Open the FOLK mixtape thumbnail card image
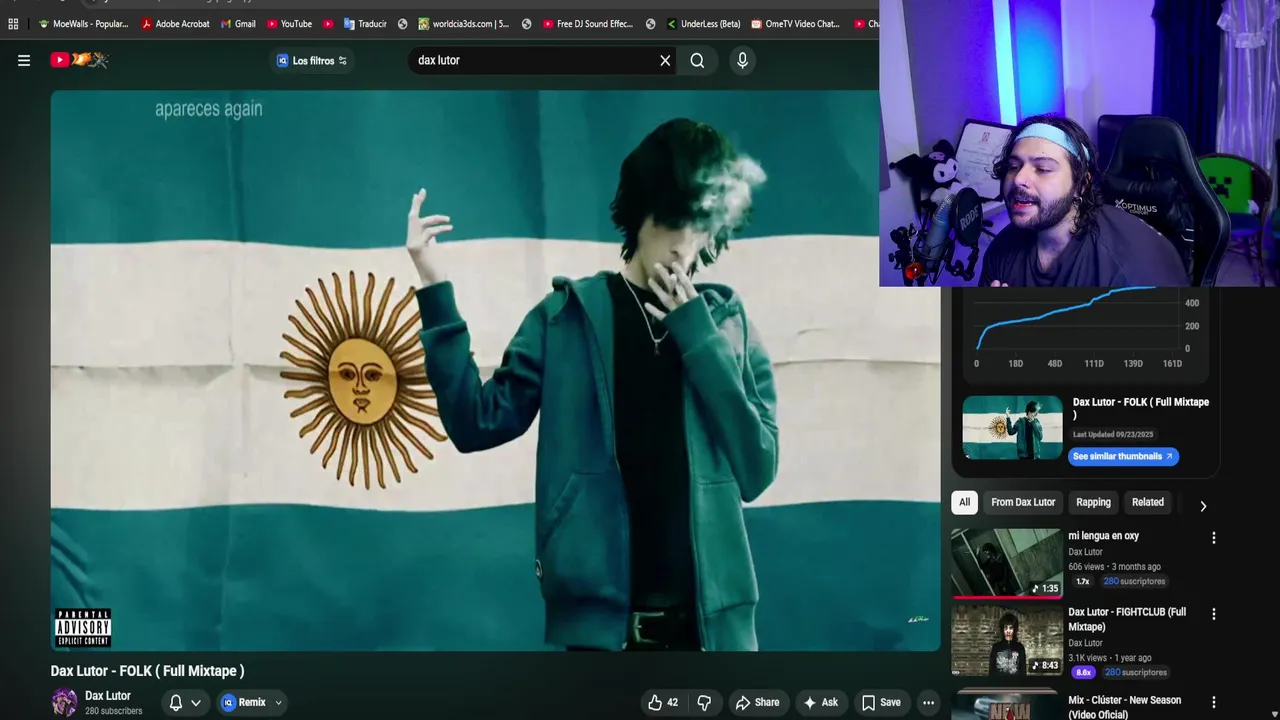This screenshot has height=720, width=1280. pyautogui.click(x=1012, y=428)
